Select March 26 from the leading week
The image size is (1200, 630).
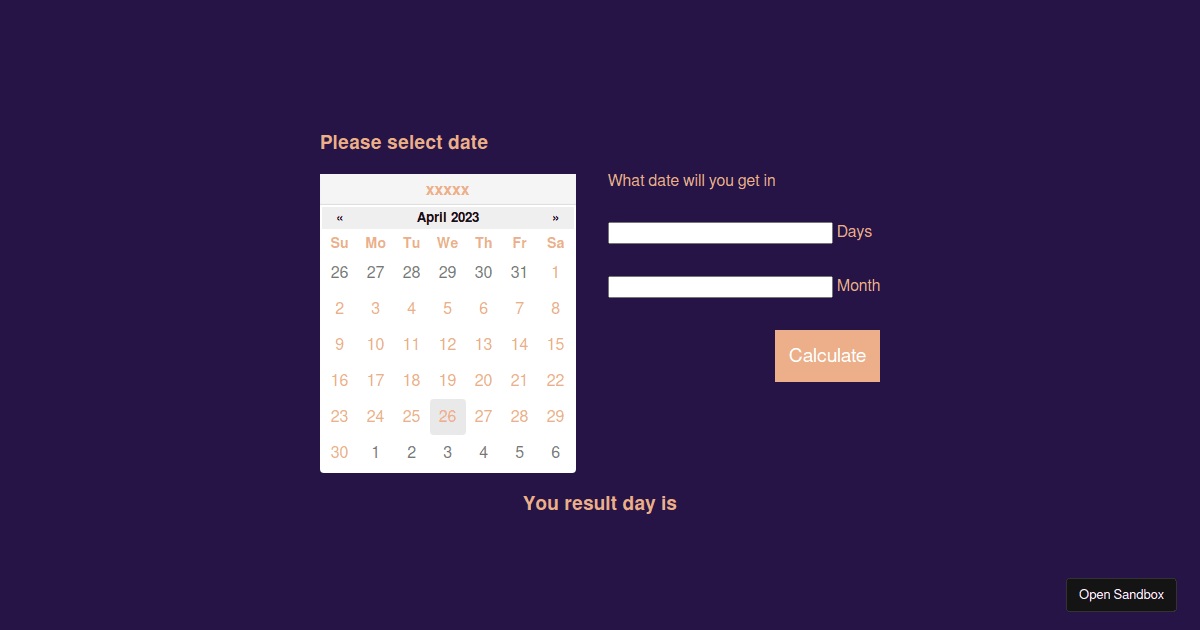pos(339,272)
